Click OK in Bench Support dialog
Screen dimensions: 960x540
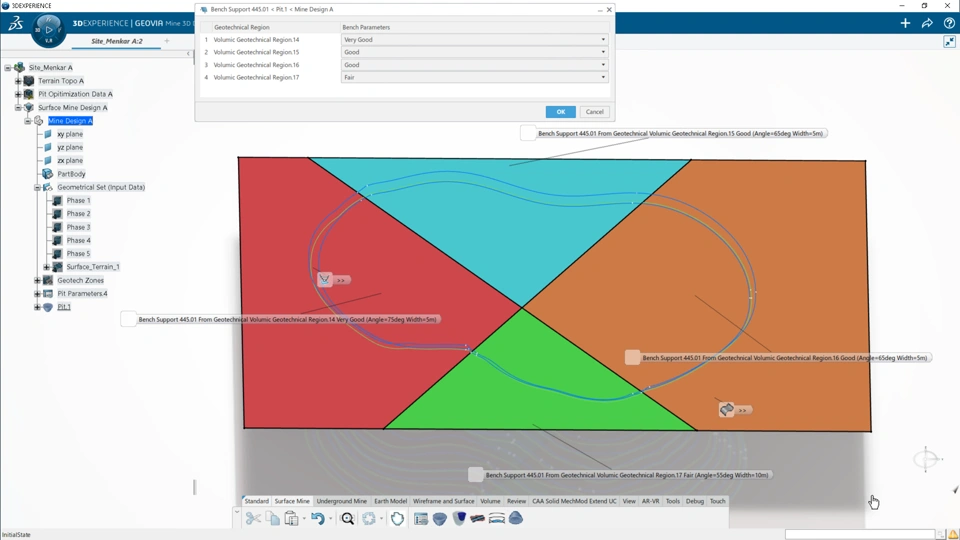click(560, 112)
